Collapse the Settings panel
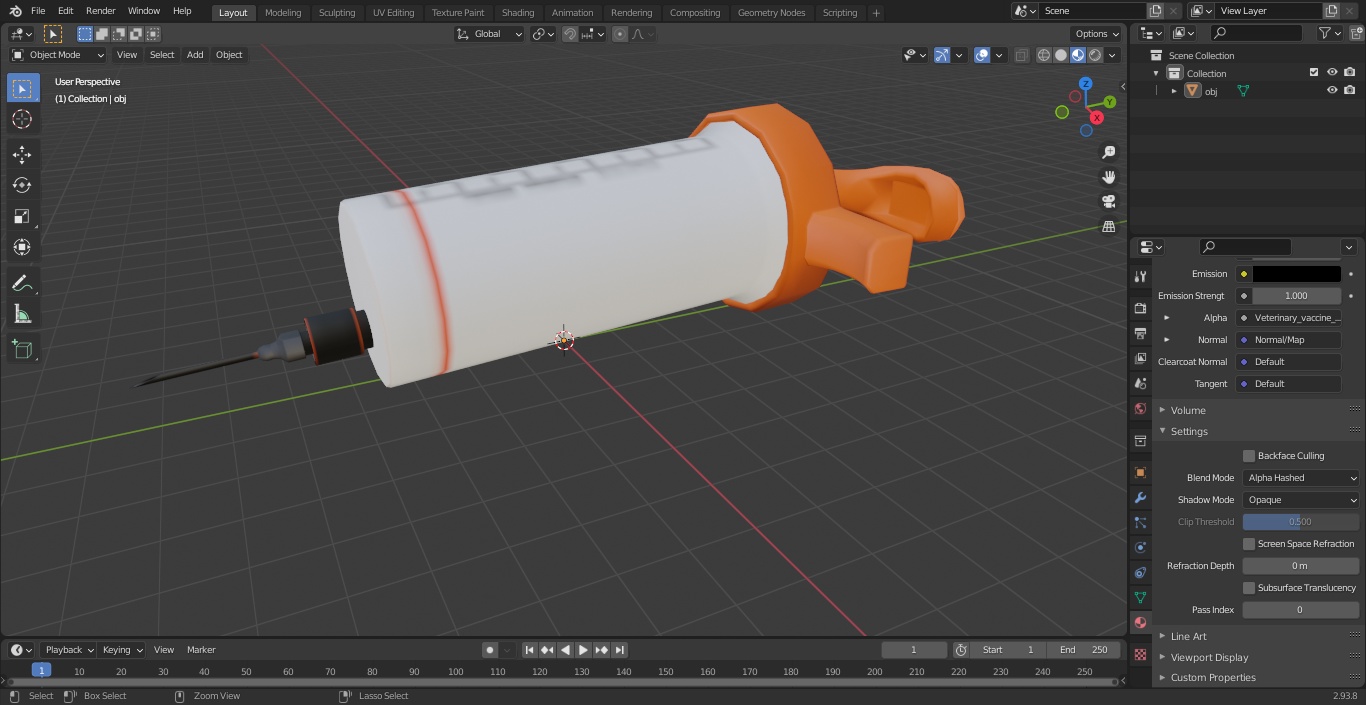The height and width of the screenshot is (705, 1366). click(x=1189, y=431)
